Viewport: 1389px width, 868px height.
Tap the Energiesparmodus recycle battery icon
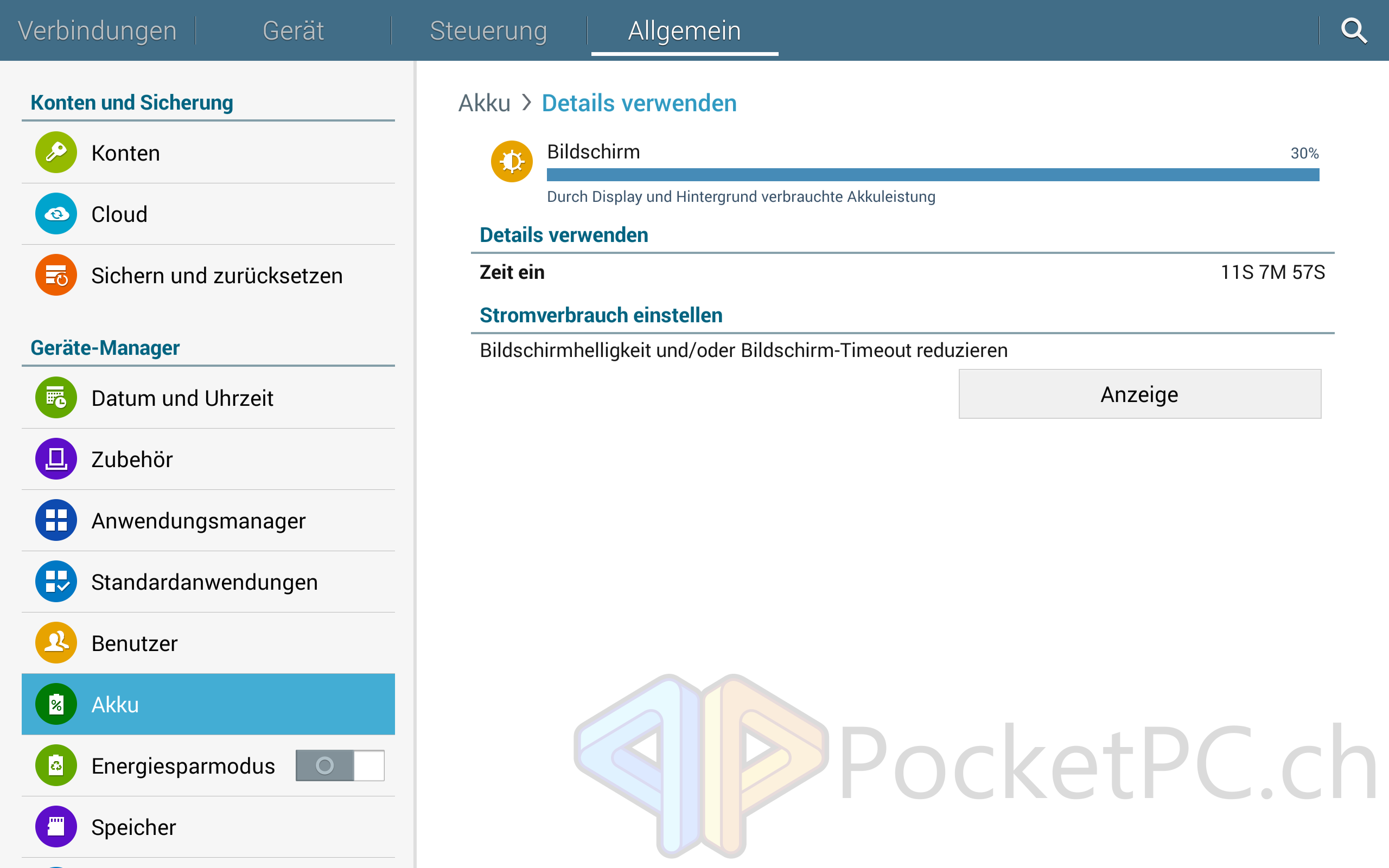[x=56, y=765]
